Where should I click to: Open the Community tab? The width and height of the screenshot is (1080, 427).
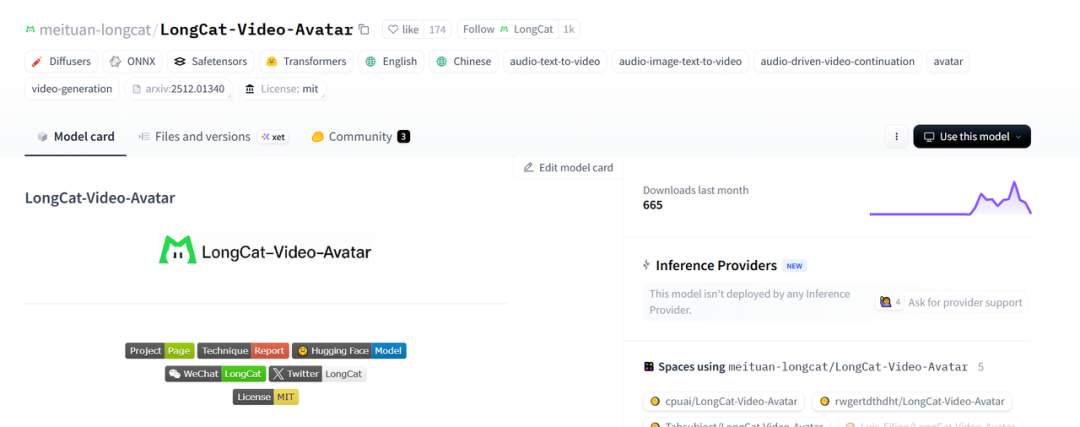[x=349, y=137]
